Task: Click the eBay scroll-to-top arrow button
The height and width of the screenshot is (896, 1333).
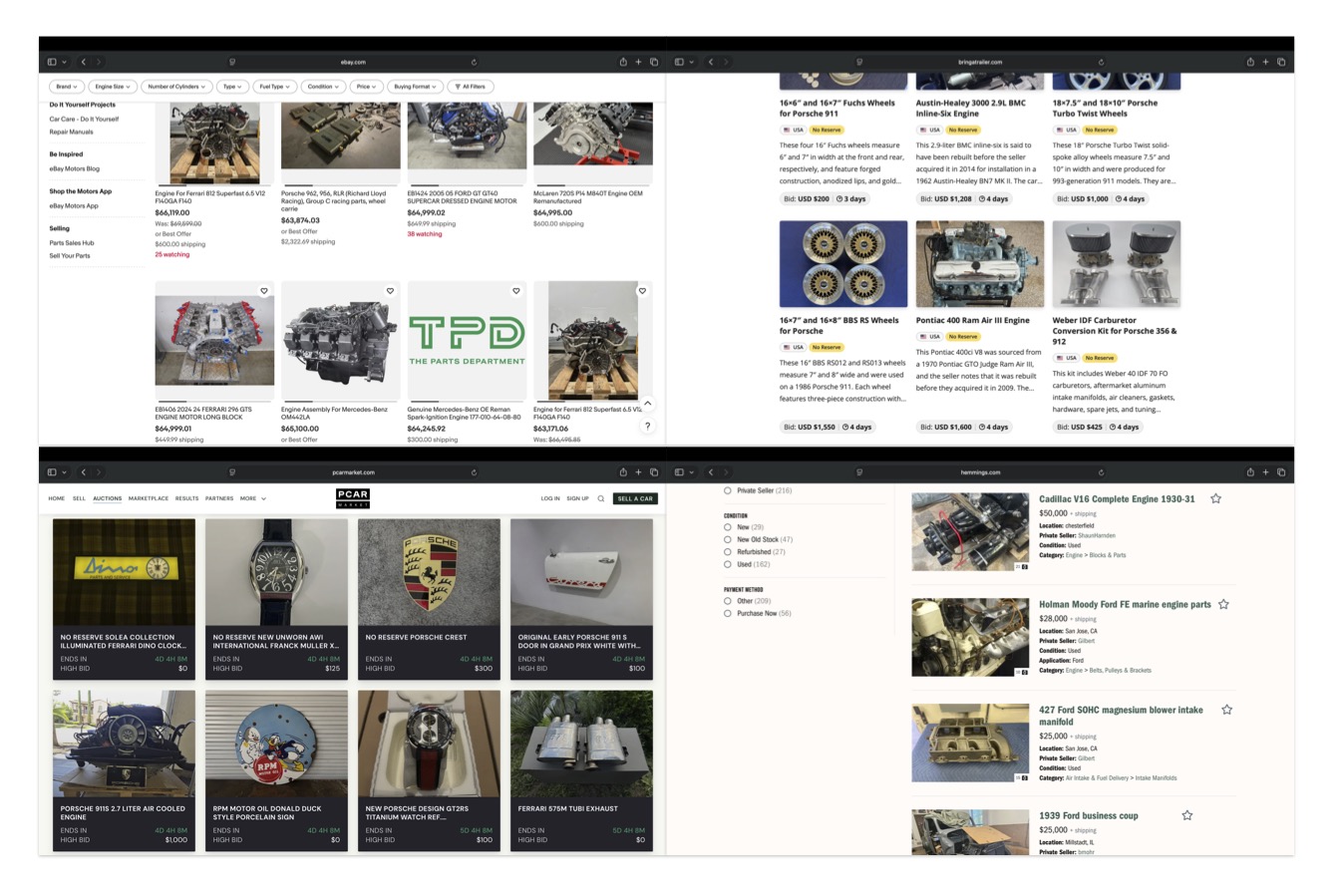Action: tap(647, 404)
